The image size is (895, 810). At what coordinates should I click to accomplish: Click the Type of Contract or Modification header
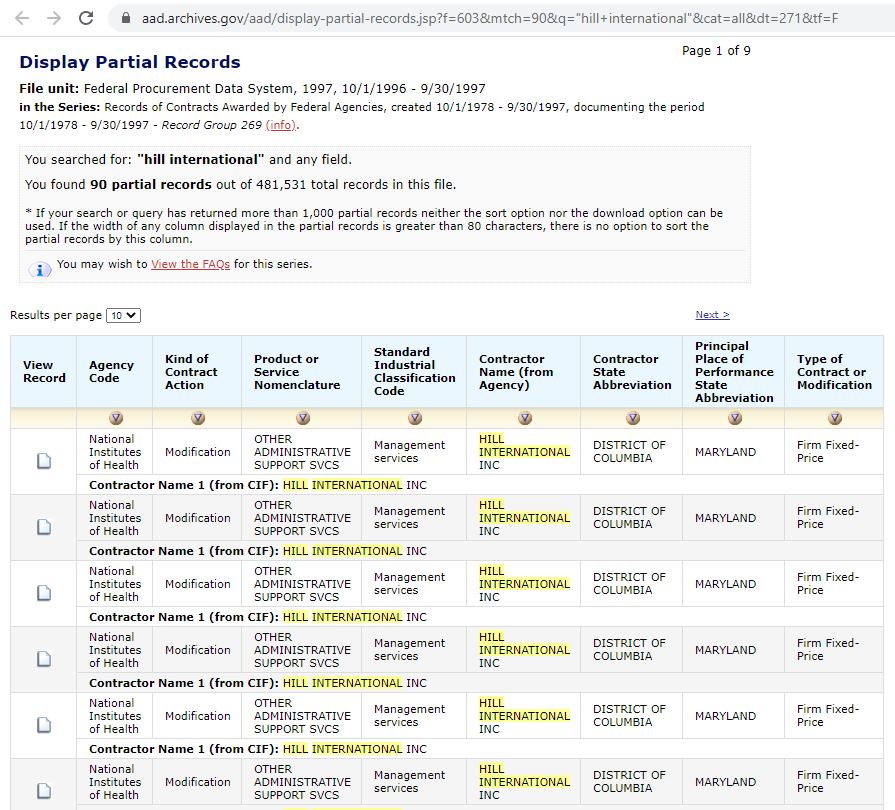pyautogui.click(x=834, y=372)
